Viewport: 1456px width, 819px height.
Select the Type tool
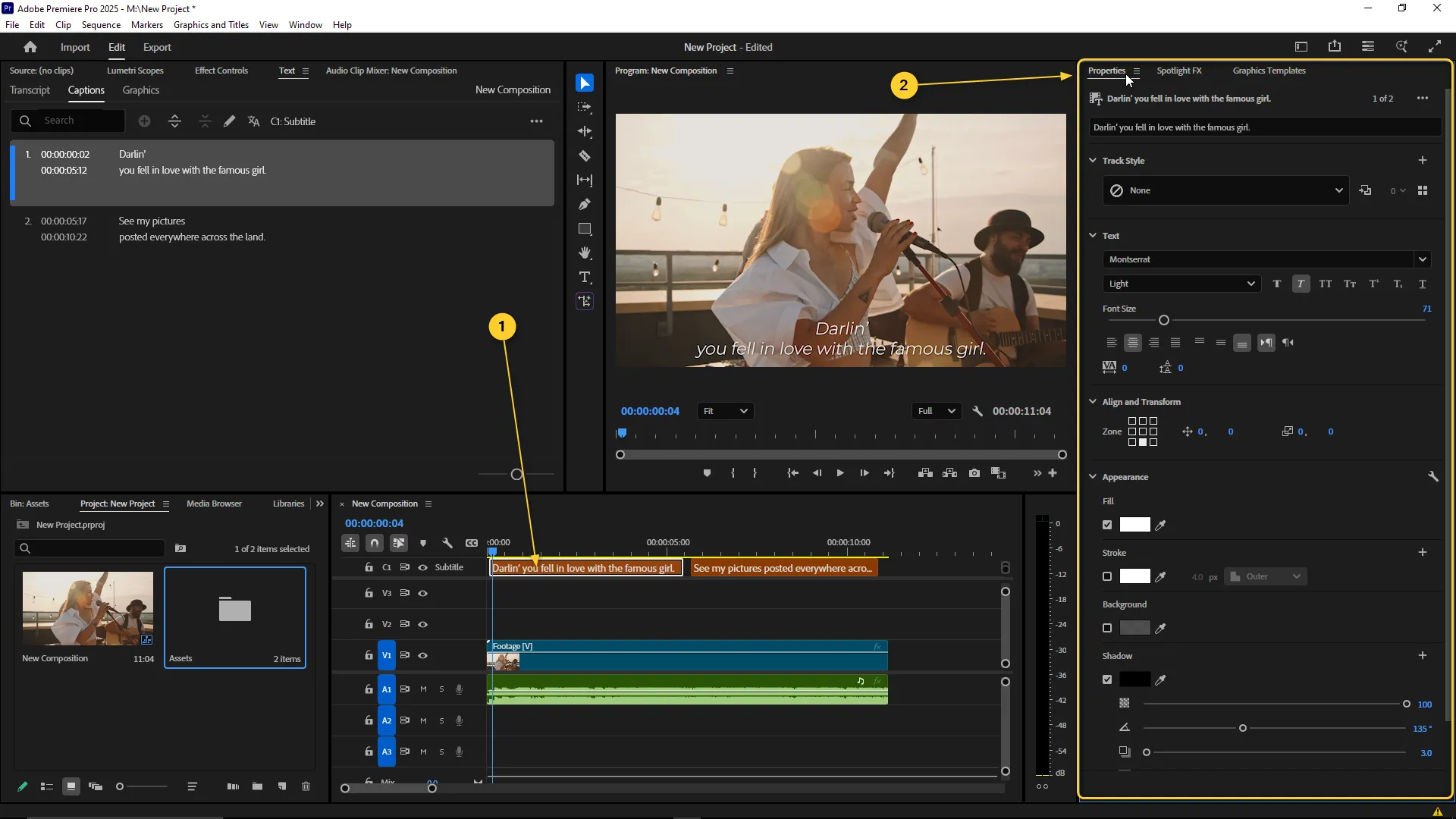(x=585, y=278)
